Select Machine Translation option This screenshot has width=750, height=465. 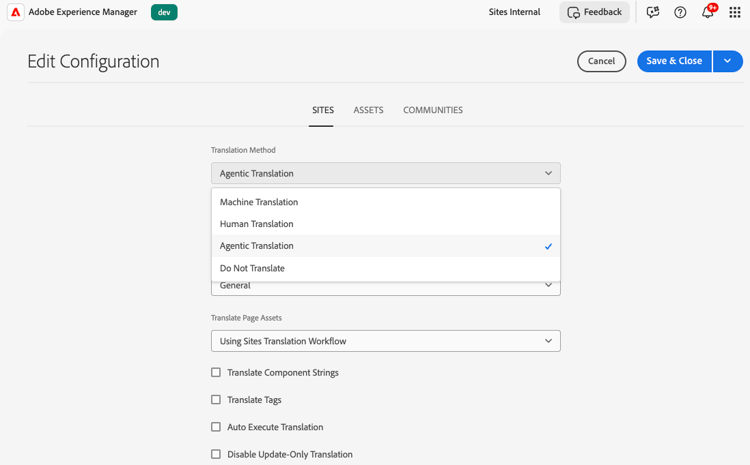click(x=386, y=202)
